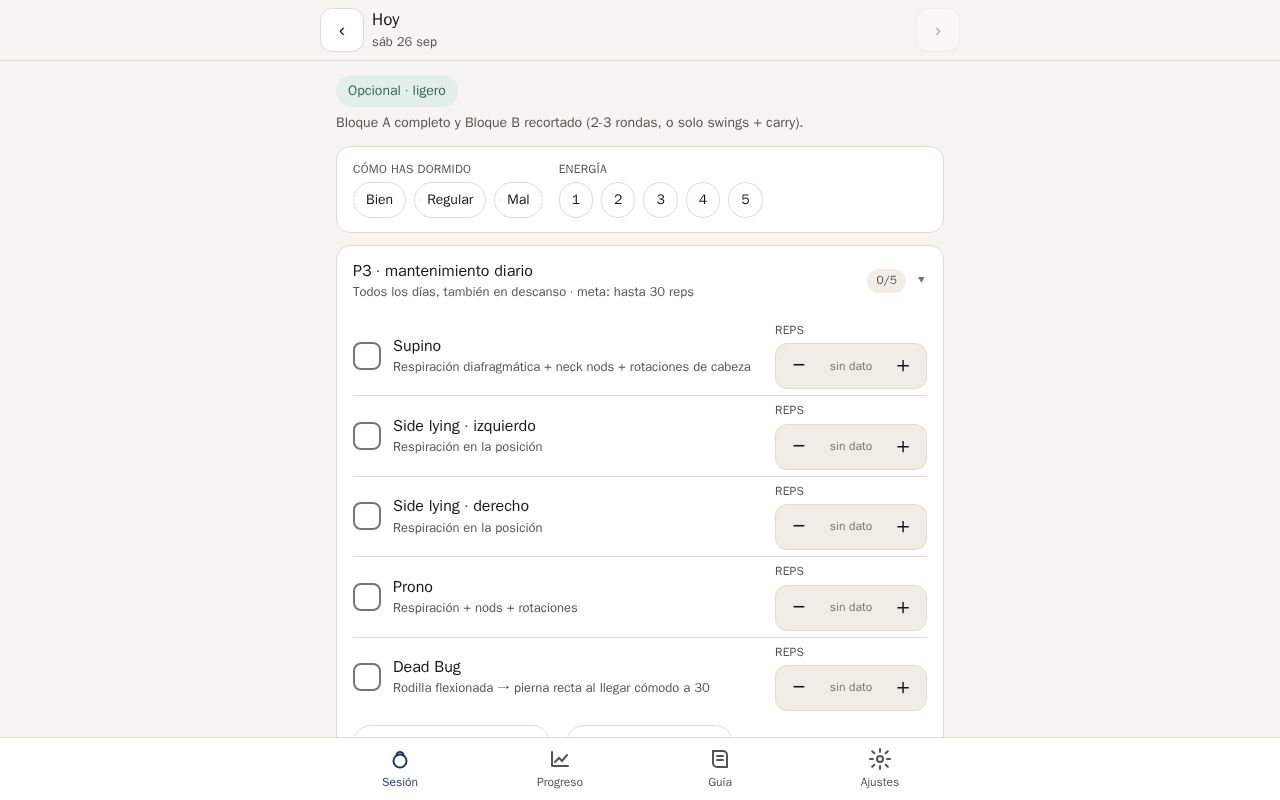This screenshot has width=1280, height=800.
Task: Increase reps for Side lying derecho
Action: click(903, 527)
